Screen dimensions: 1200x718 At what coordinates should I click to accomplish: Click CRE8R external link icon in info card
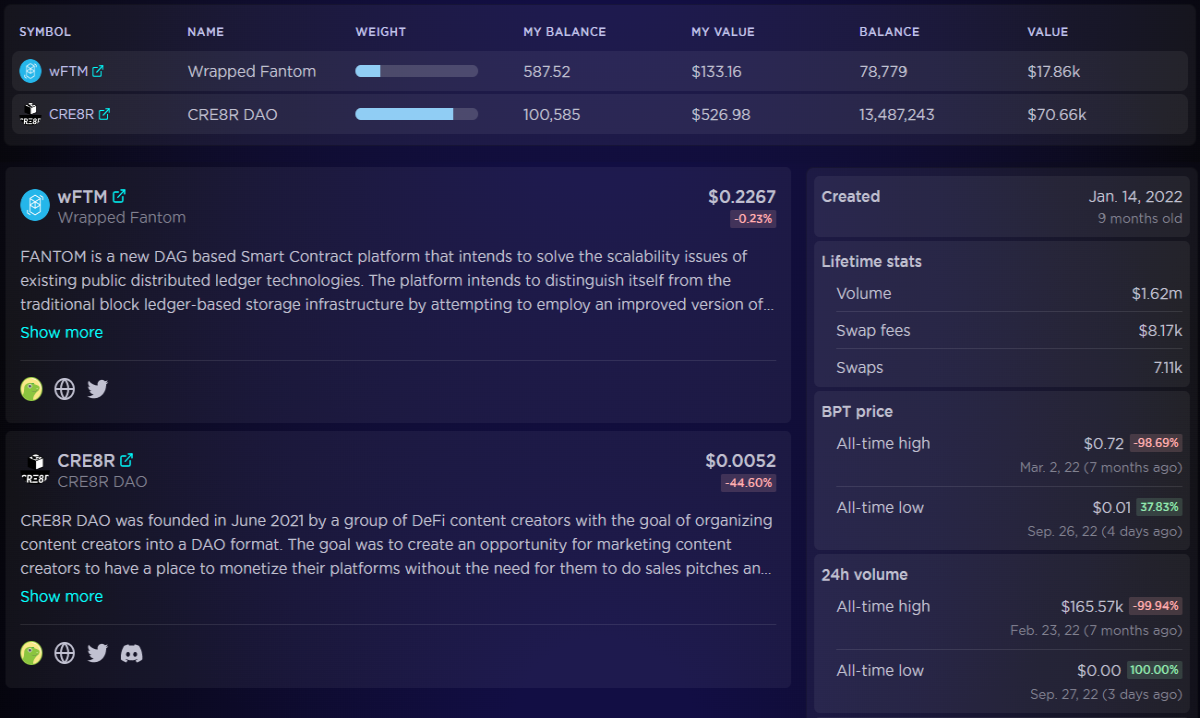tap(126, 460)
